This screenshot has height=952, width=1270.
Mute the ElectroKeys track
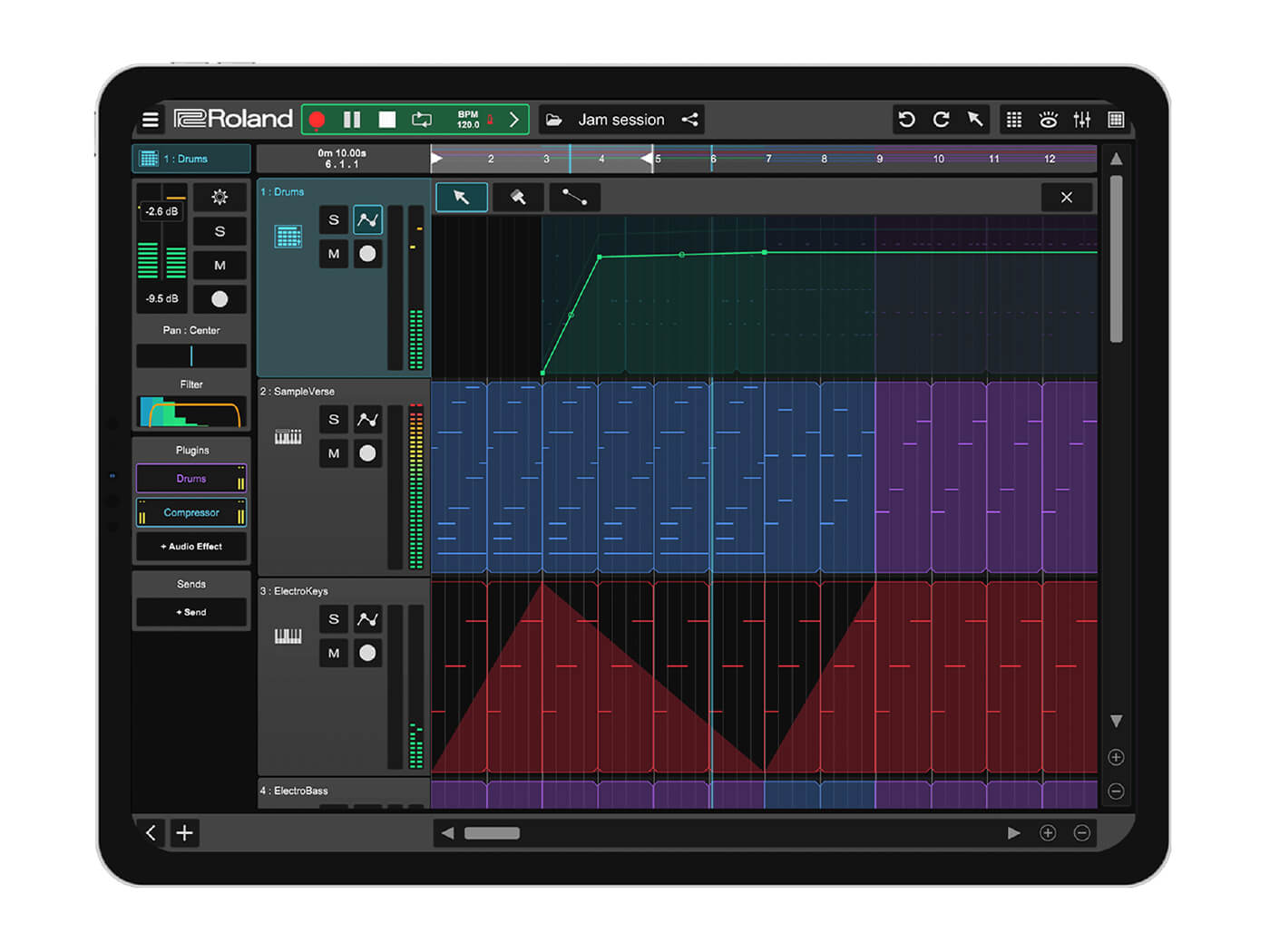click(334, 653)
